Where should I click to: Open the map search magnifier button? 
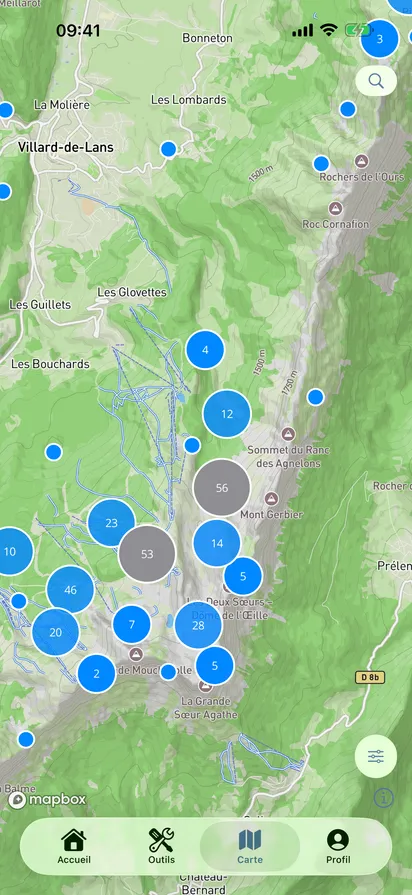(x=376, y=81)
